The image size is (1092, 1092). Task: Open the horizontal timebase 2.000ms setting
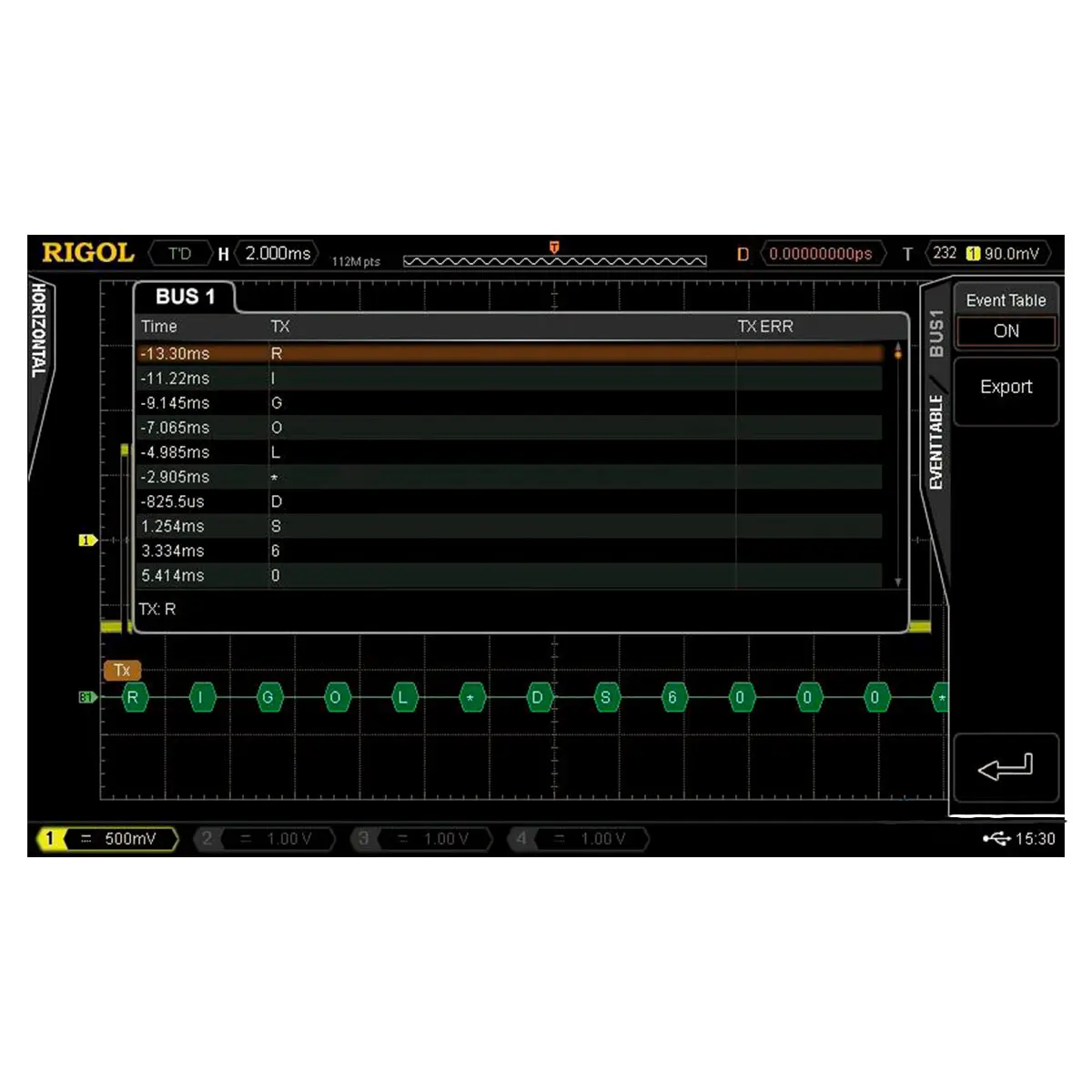click(x=277, y=254)
